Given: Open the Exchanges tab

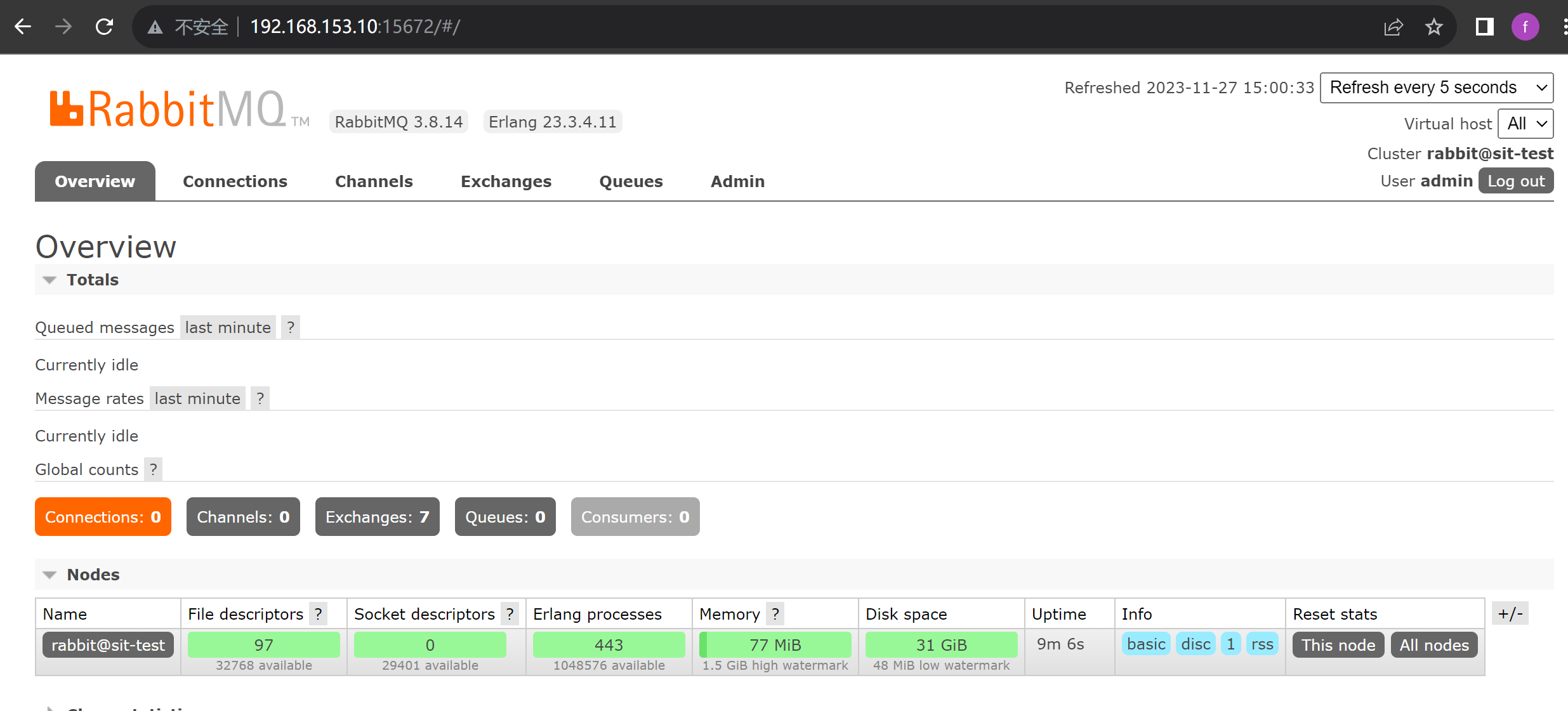Looking at the screenshot, I should [x=506, y=181].
